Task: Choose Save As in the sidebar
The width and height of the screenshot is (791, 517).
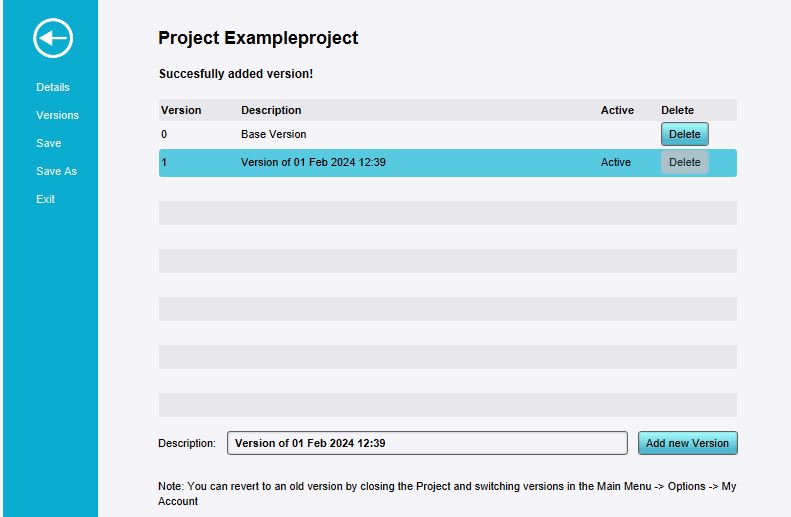Action: (56, 171)
